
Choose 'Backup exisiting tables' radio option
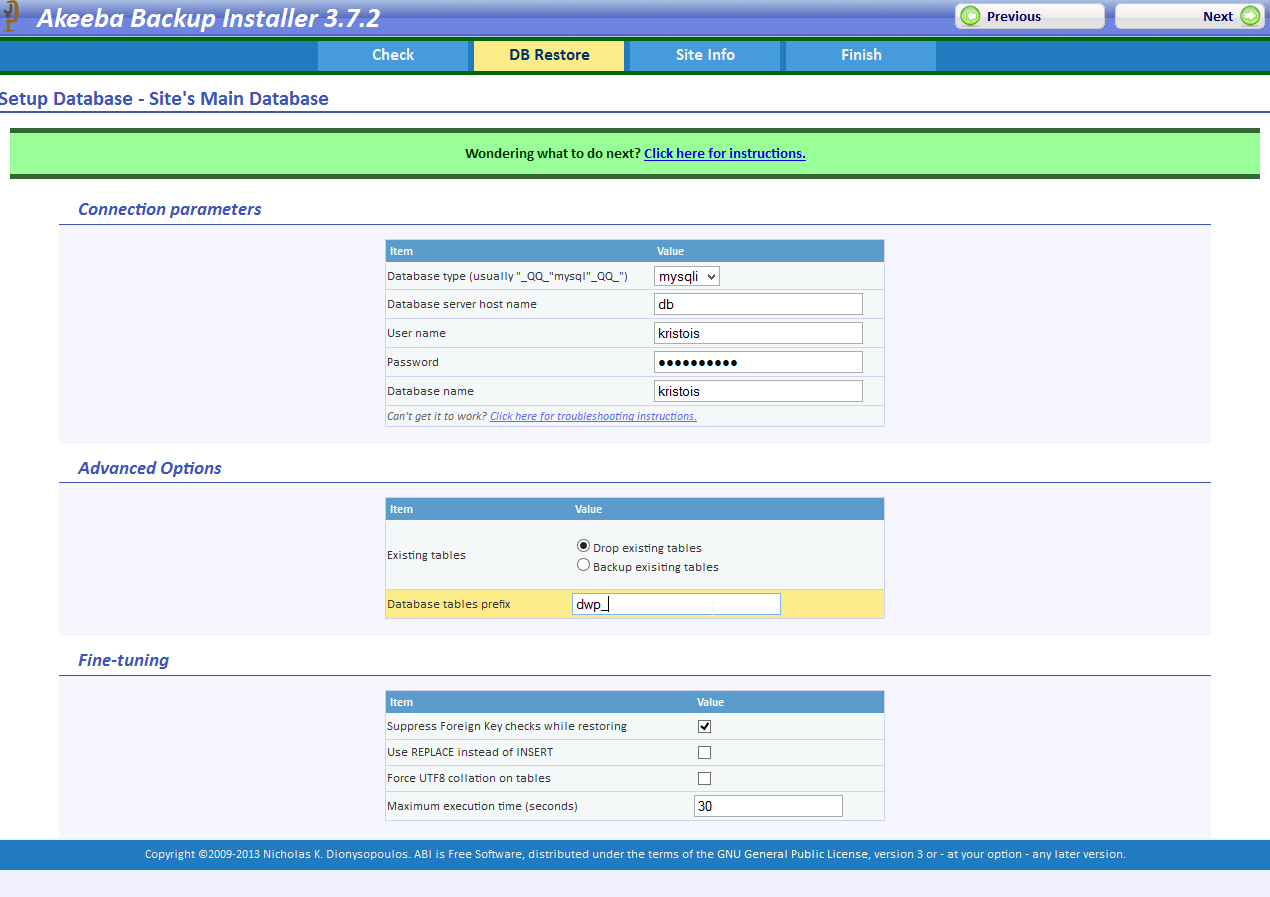584,565
